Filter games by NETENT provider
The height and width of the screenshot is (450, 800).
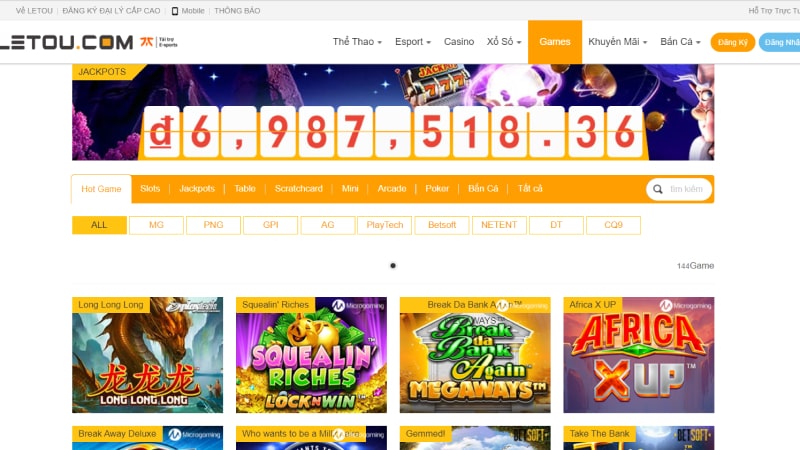499,225
